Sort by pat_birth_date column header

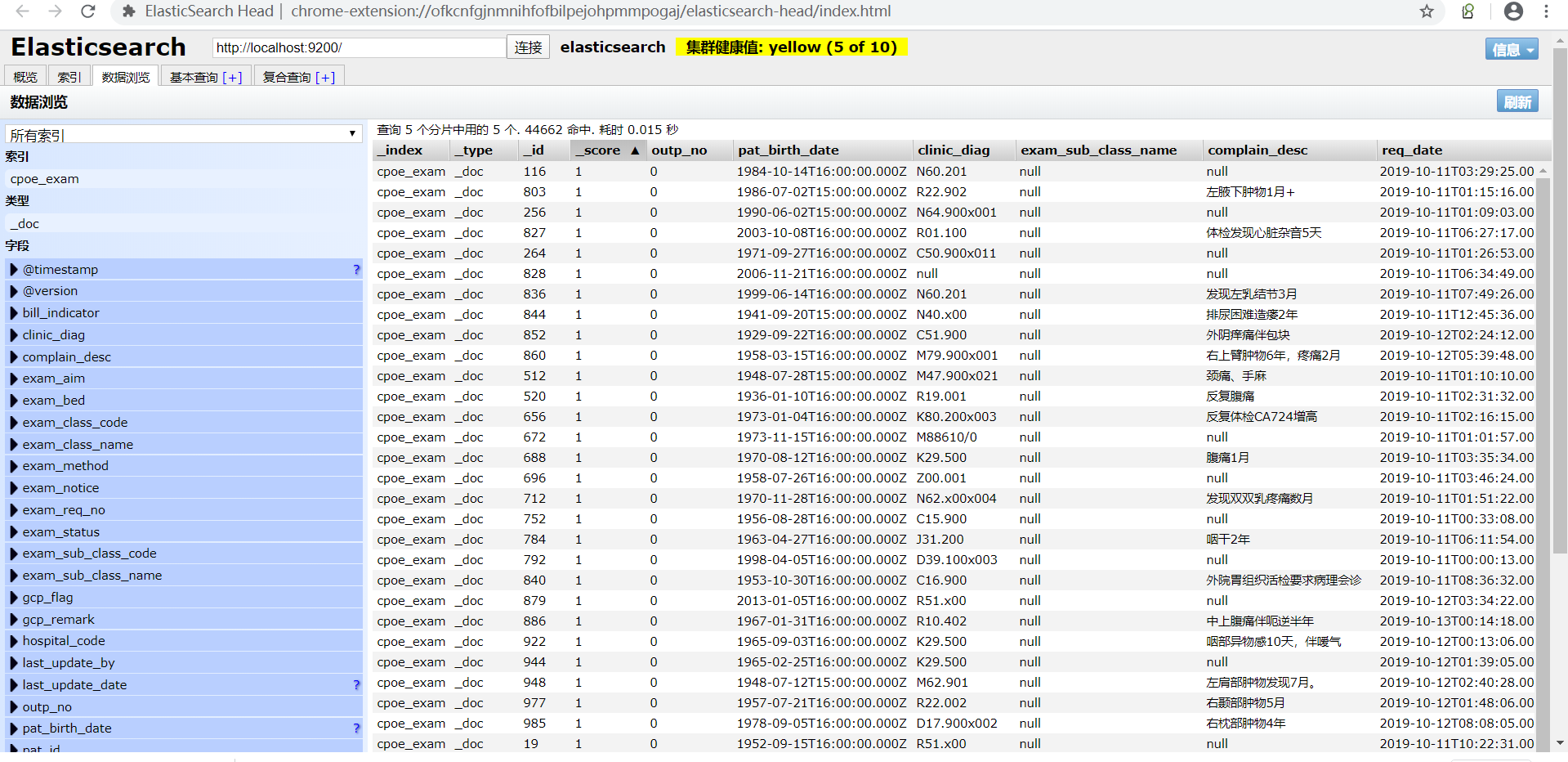point(823,150)
